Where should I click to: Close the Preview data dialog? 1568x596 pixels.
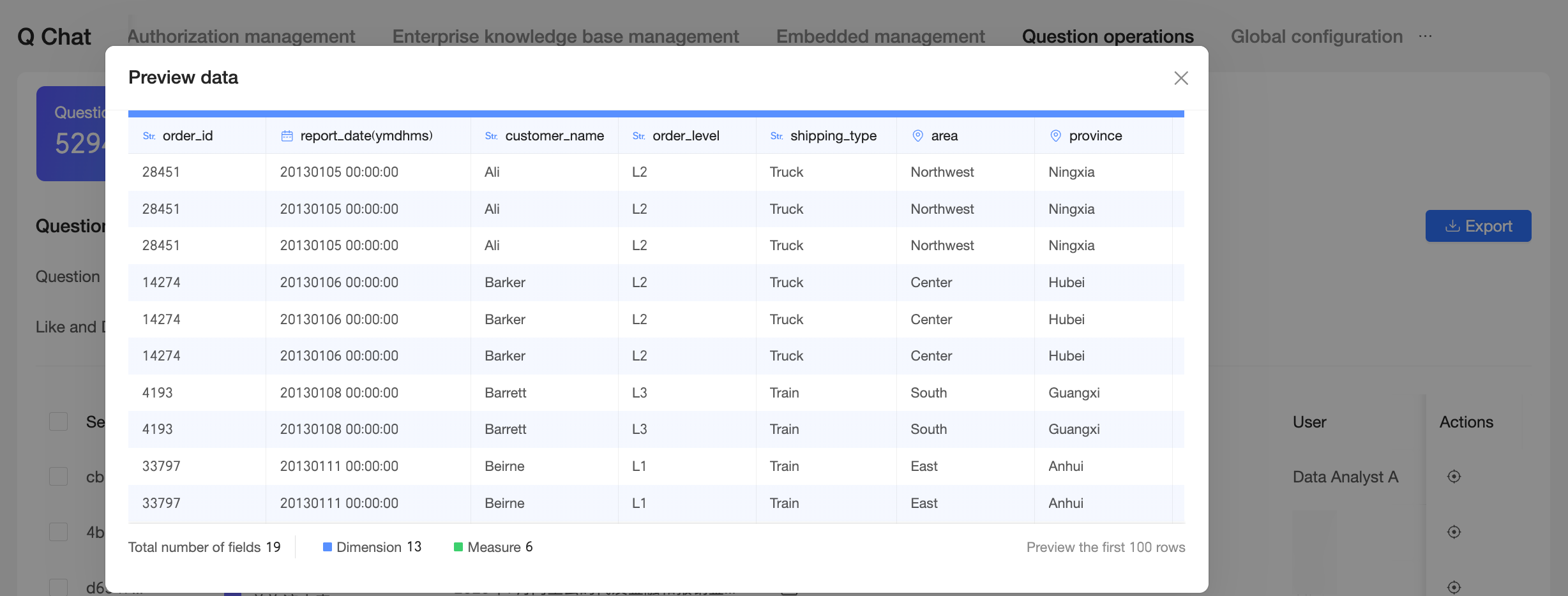1180,78
